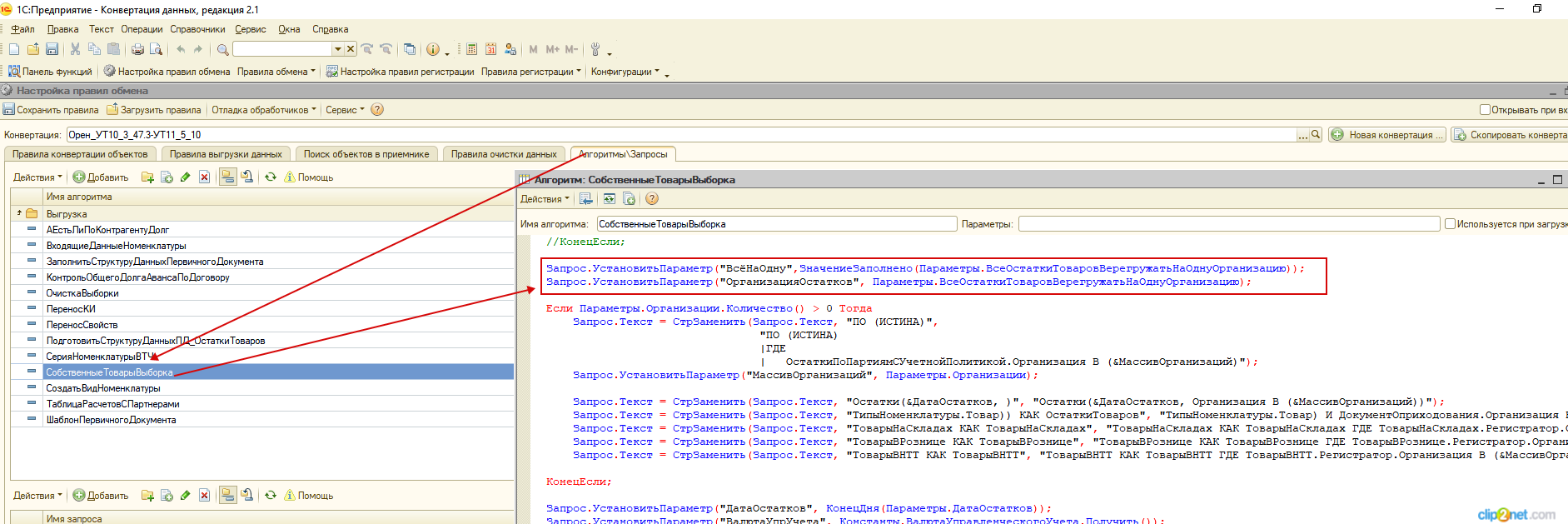Refresh the algorithms list with green arrows icon
Screen dimensions: 1568x524
271,177
